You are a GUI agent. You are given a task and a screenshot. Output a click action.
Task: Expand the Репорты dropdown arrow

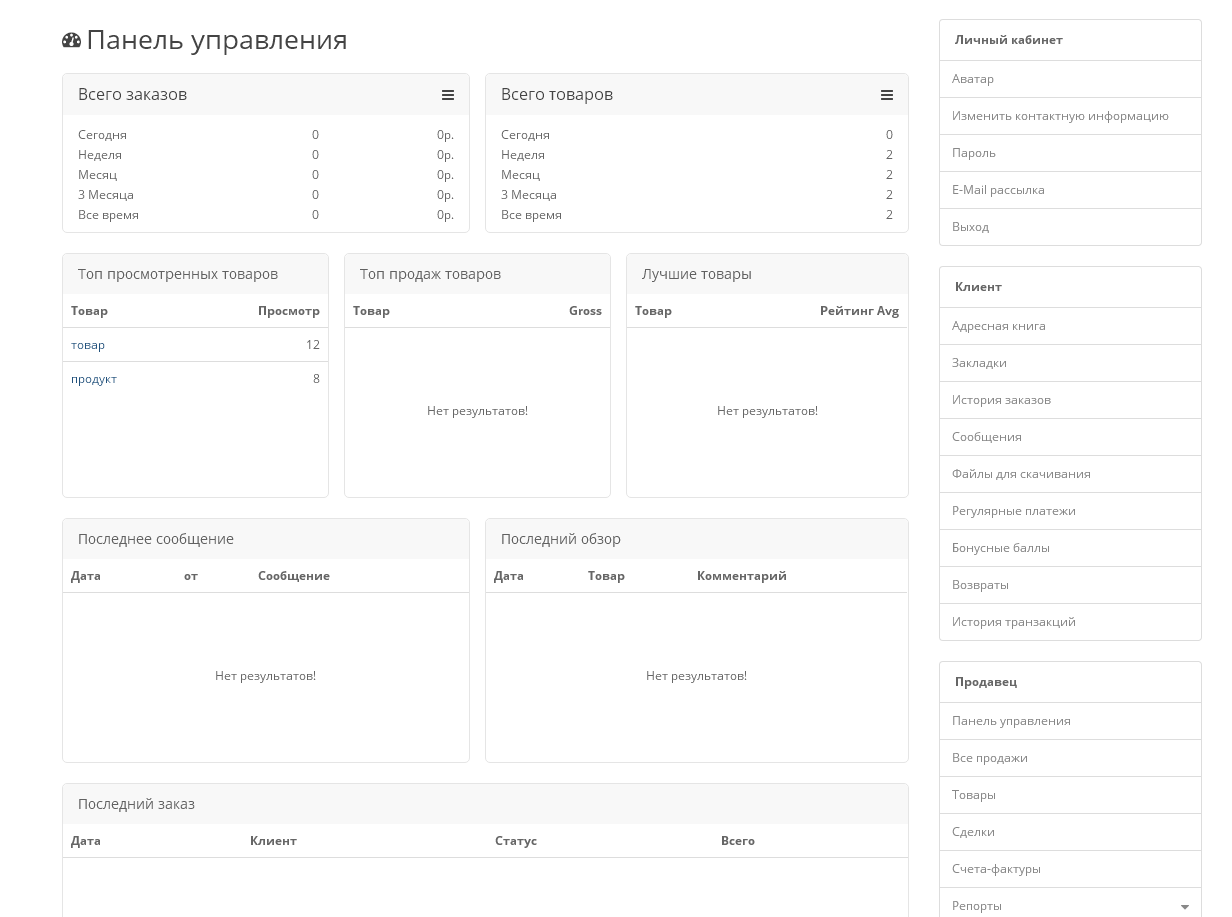[1184, 907]
